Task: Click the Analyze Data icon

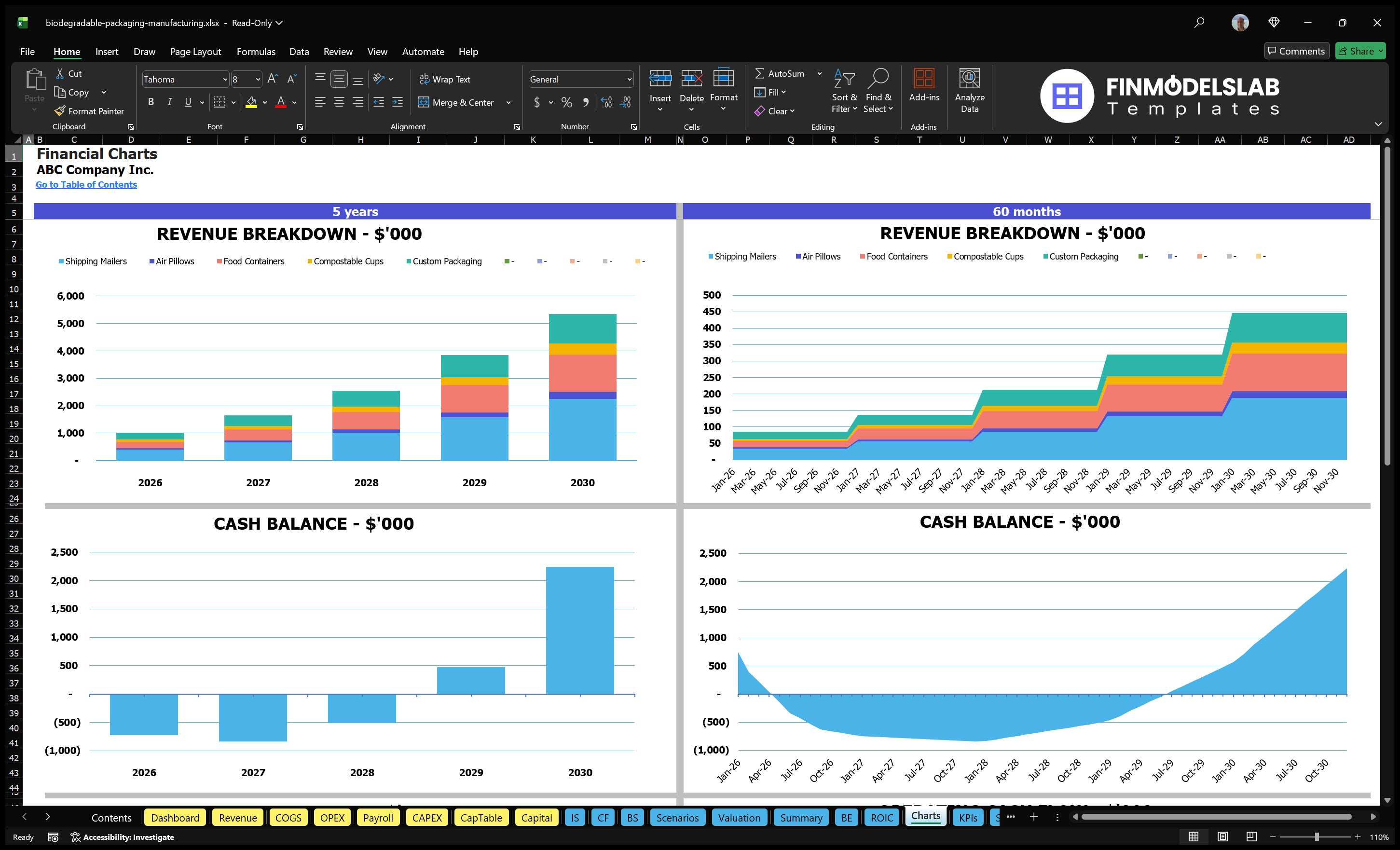Action: (969, 90)
